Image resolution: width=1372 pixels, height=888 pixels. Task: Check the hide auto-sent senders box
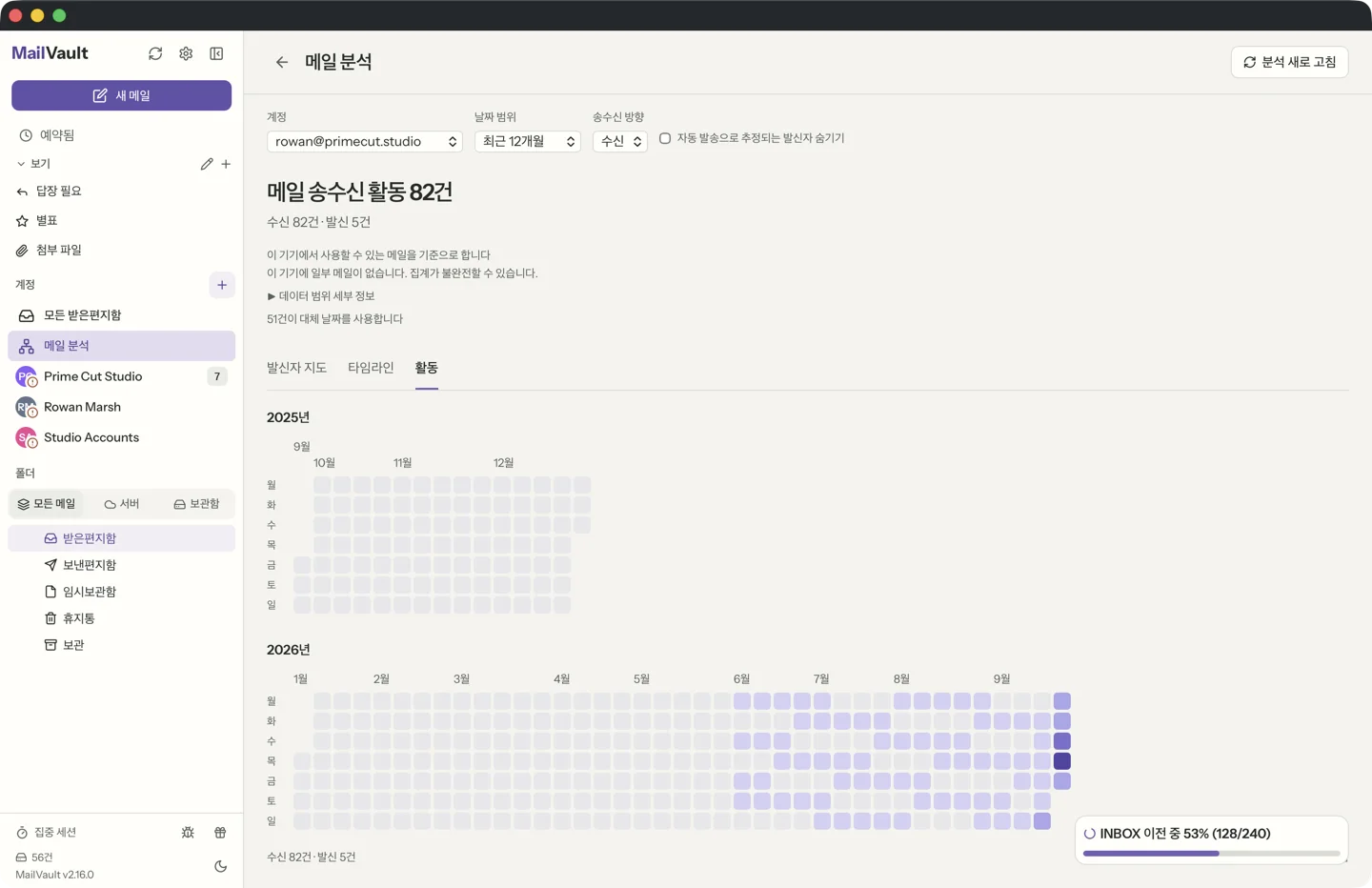point(665,138)
